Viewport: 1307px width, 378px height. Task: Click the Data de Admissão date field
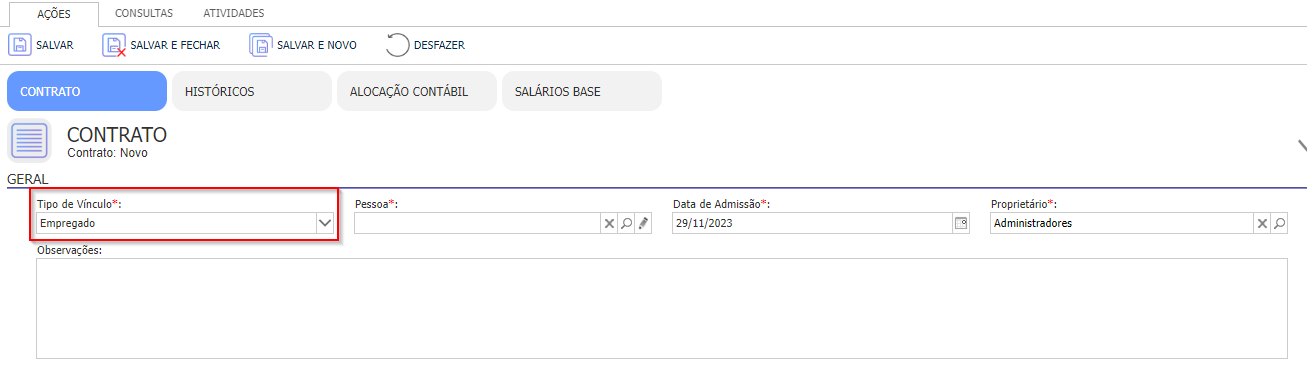tap(812, 224)
